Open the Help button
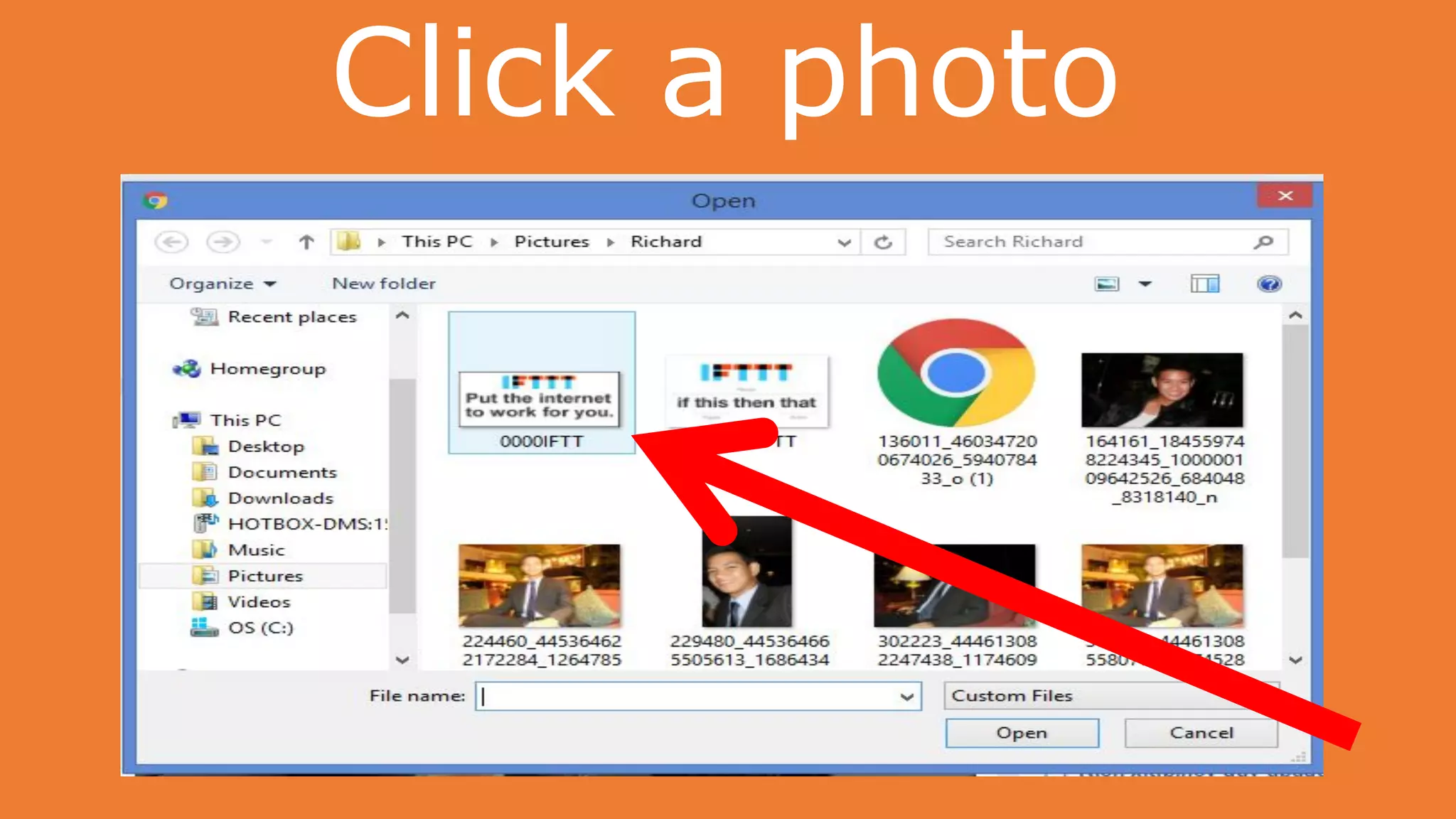 1269,284
